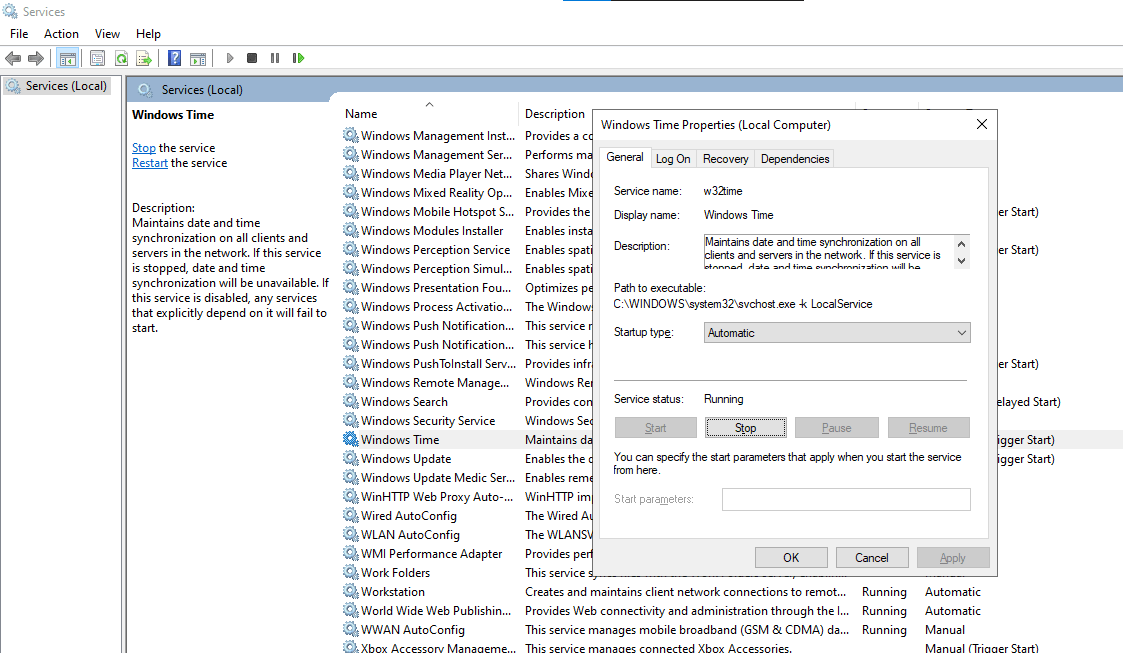Click the Pause Service toolbar icon
The image size is (1123, 653).
click(x=275, y=58)
